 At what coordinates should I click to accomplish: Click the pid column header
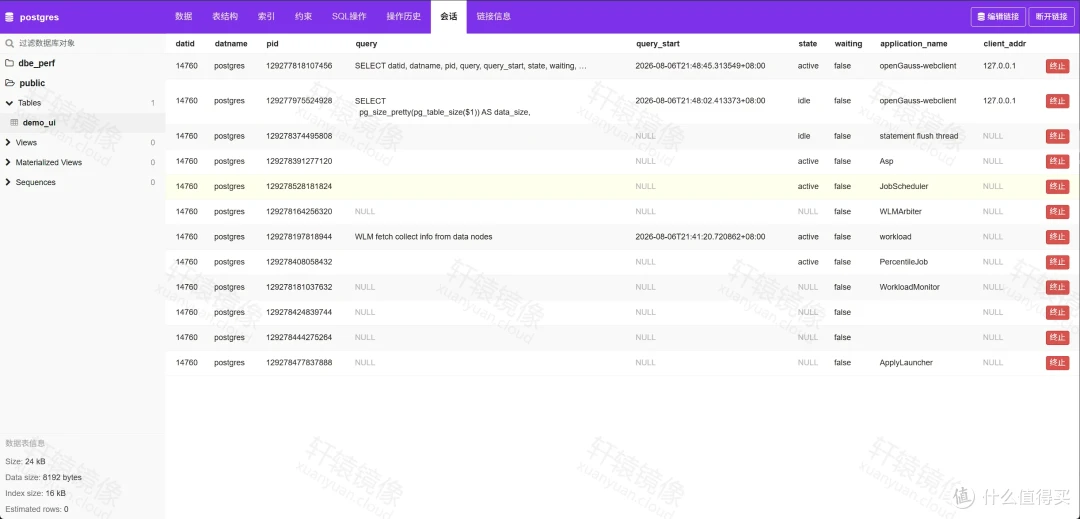click(272, 43)
